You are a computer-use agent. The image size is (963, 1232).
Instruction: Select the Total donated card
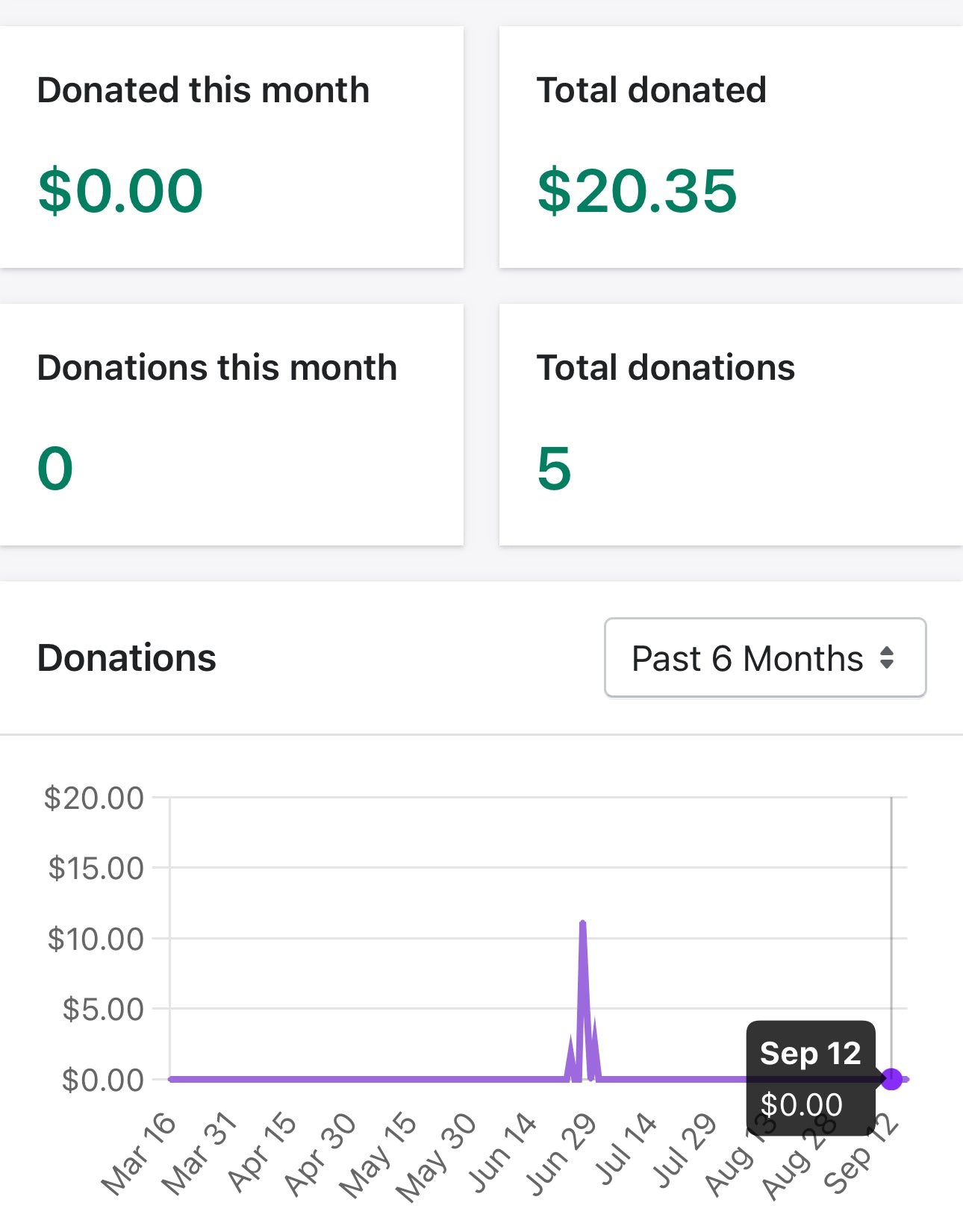tap(730, 147)
